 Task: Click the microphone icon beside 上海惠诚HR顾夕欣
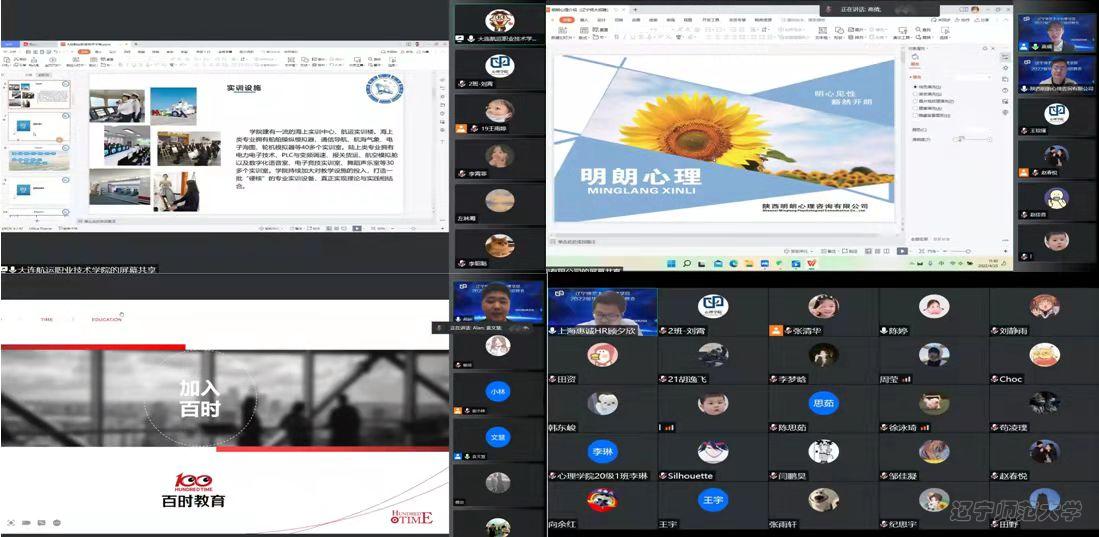(553, 330)
